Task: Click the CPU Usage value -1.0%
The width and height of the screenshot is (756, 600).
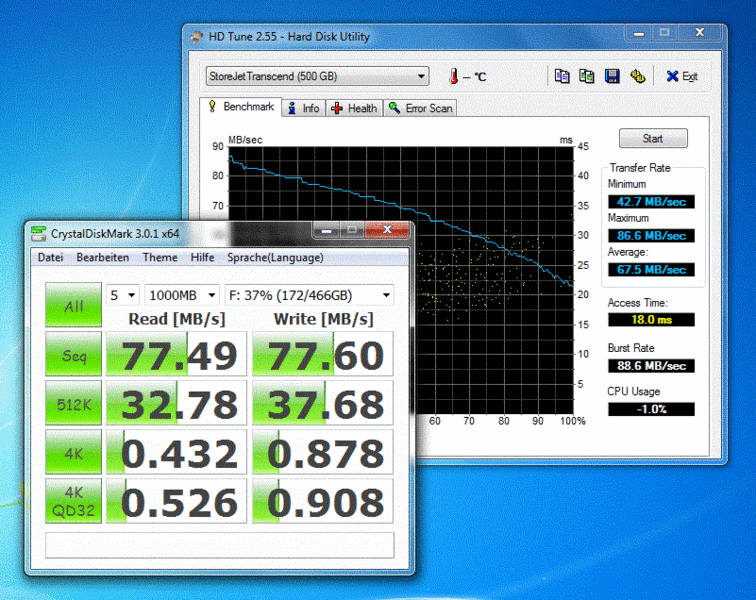Action: coord(651,409)
